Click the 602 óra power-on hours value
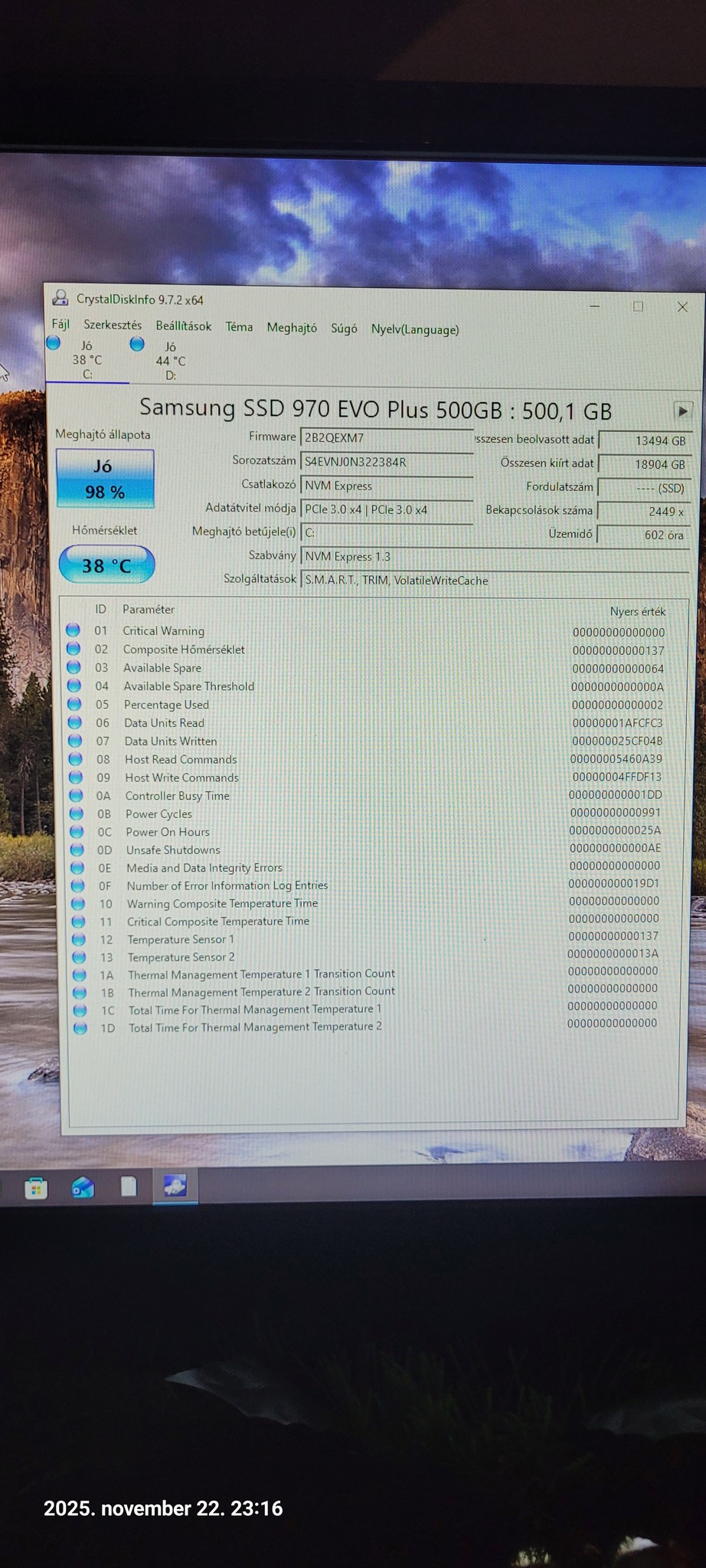Viewport: 706px width, 1568px height. coord(643,535)
